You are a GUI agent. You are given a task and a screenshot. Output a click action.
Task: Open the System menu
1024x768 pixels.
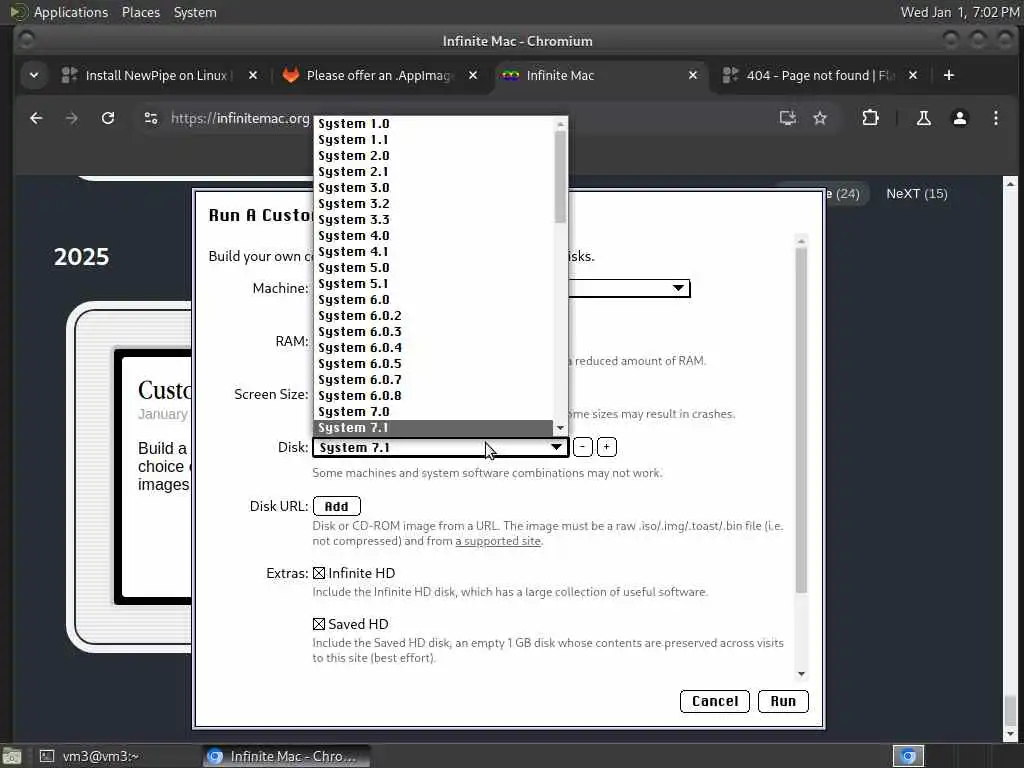195,12
